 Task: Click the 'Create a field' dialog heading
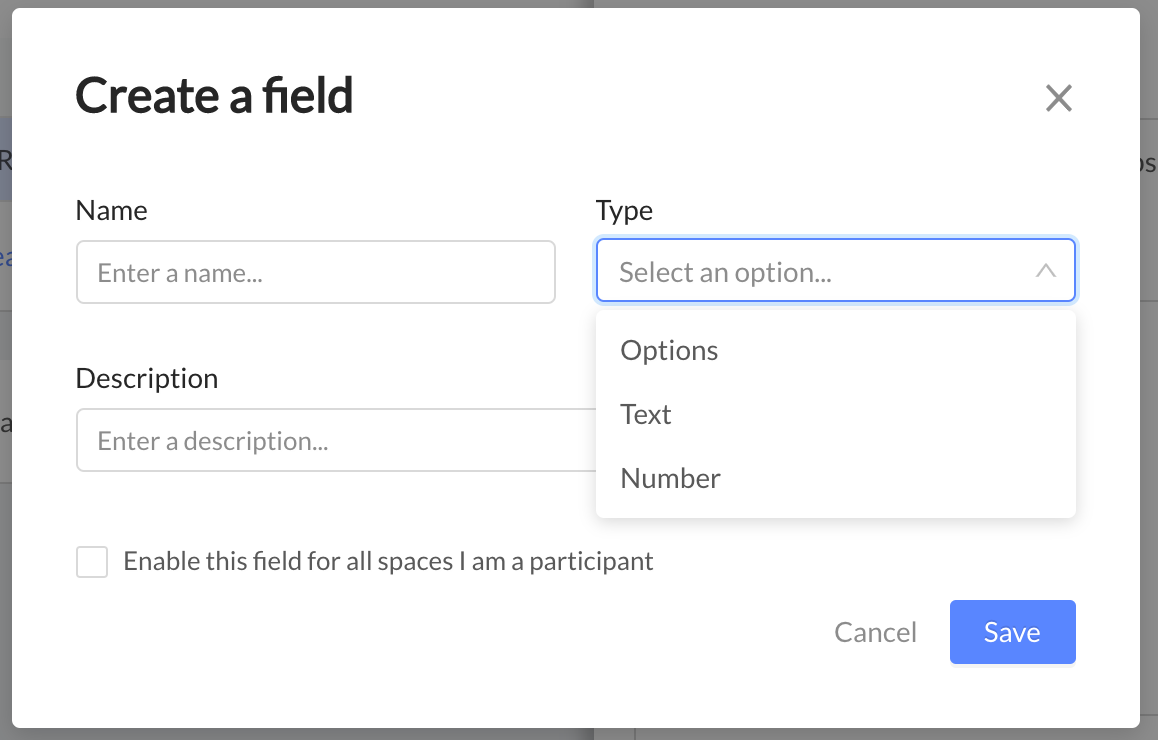tap(214, 96)
